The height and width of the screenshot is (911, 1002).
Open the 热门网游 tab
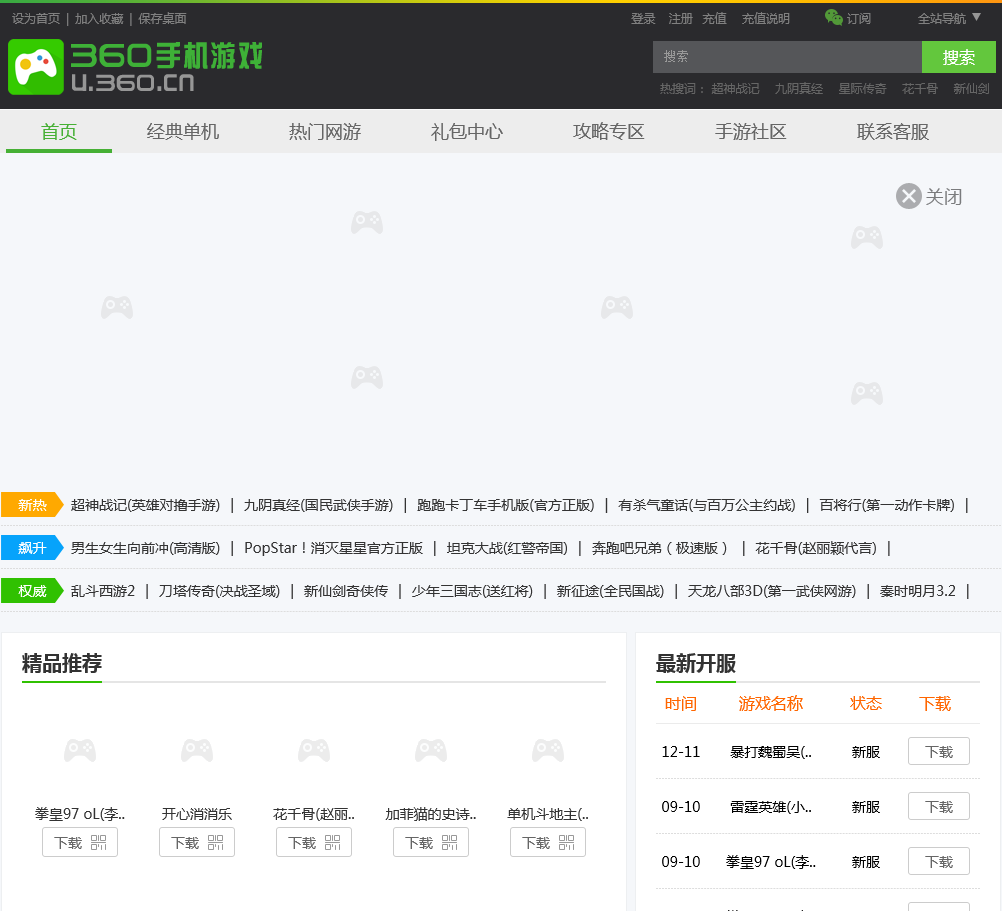[x=325, y=132]
